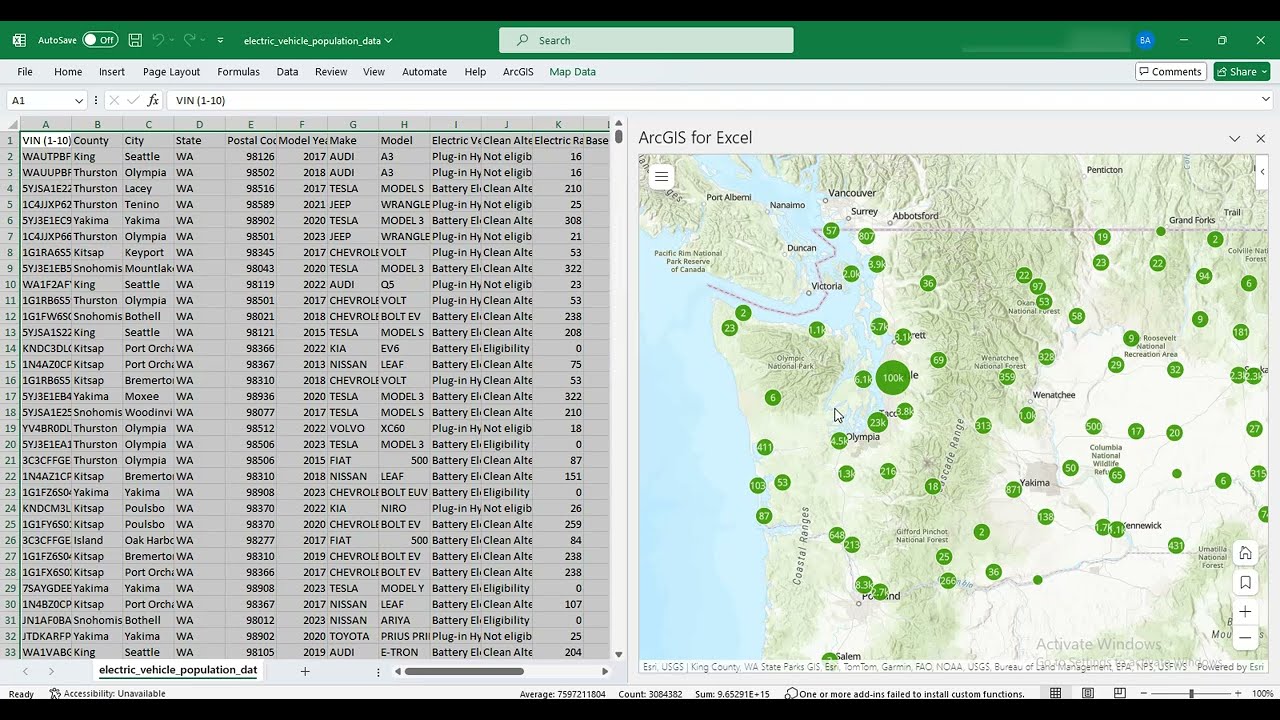Image resolution: width=1280 pixels, height=720 pixels.
Task: Open the ArcGIS ribbon tab
Action: pyautogui.click(x=518, y=71)
